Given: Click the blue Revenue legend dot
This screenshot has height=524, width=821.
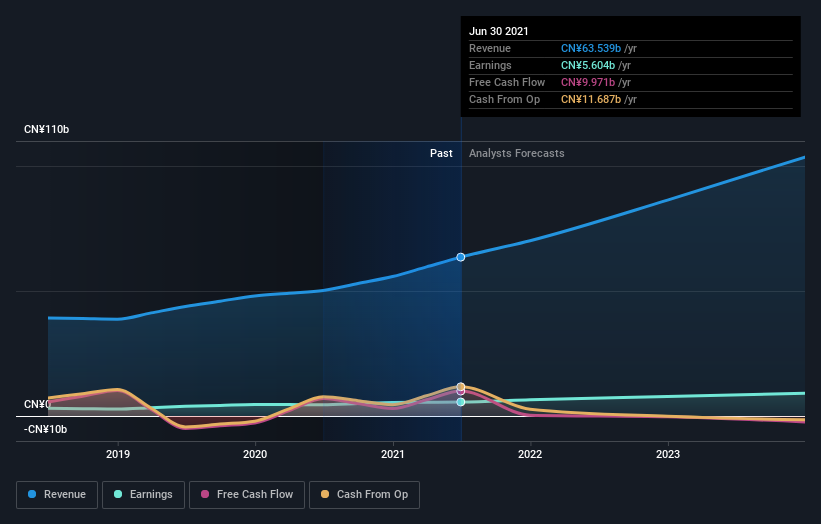Looking at the screenshot, I should pos(32,494).
